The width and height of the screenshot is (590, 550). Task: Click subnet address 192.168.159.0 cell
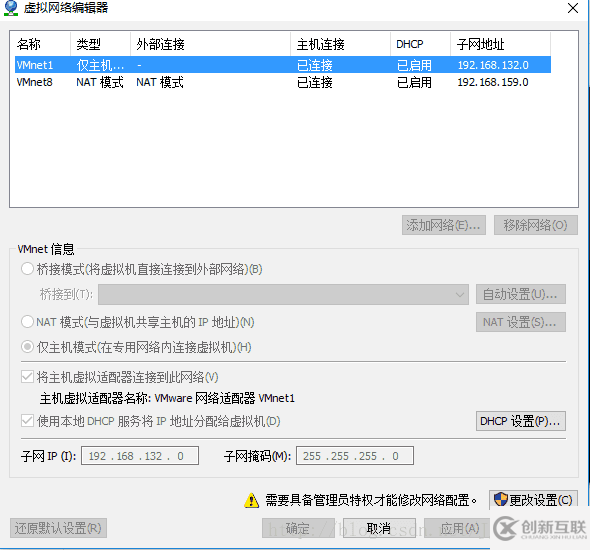tap(493, 82)
